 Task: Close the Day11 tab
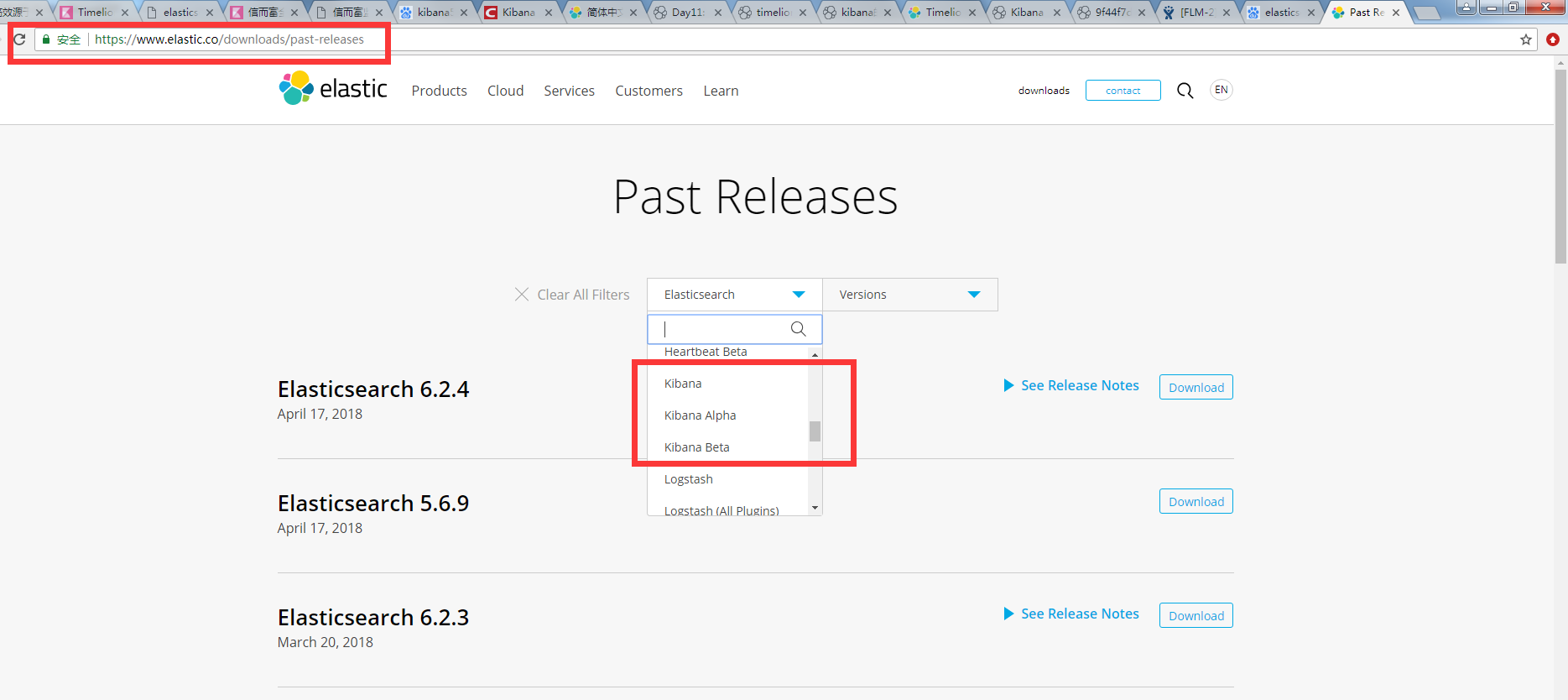click(x=718, y=13)
